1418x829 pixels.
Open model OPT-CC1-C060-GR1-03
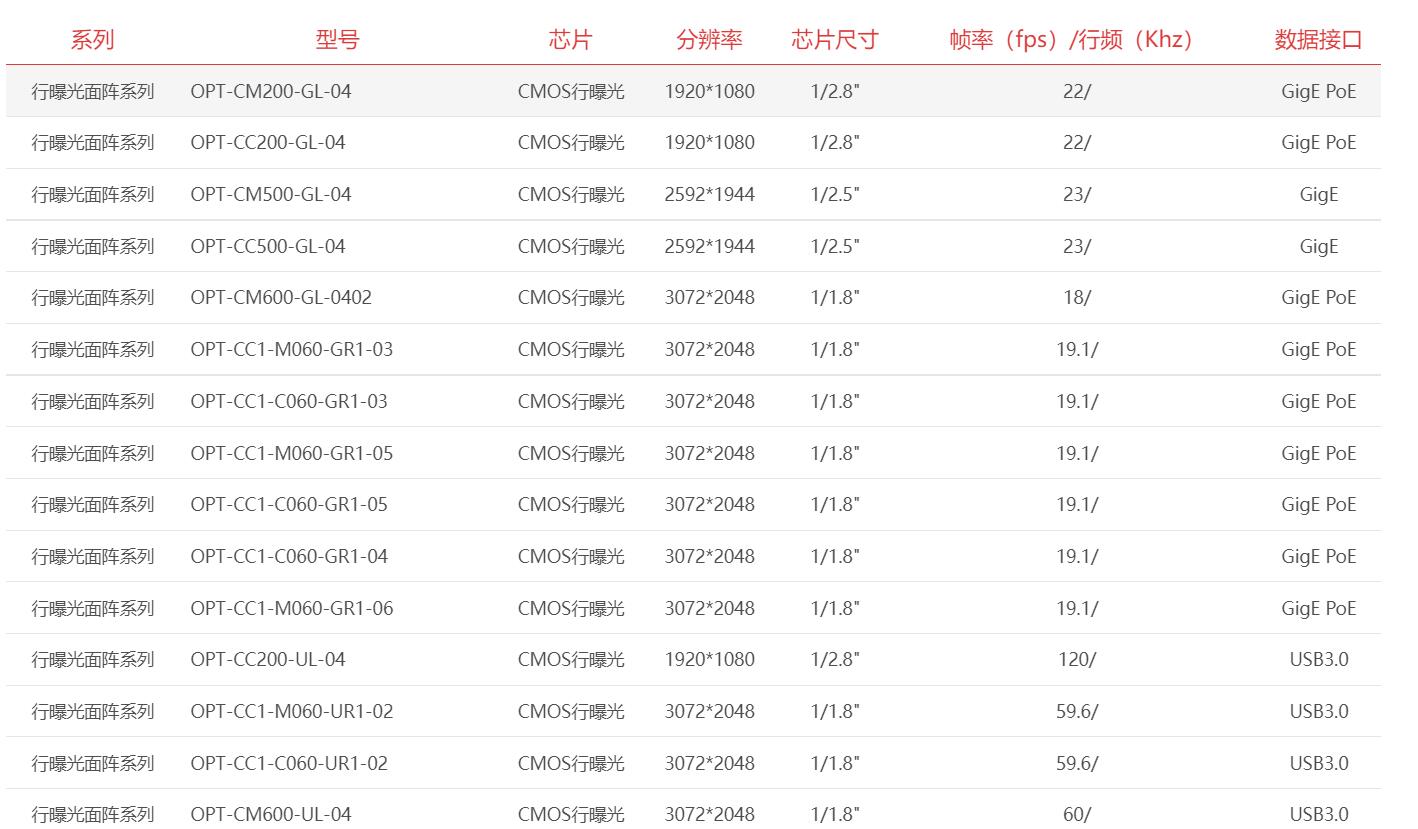click(288, 401)
